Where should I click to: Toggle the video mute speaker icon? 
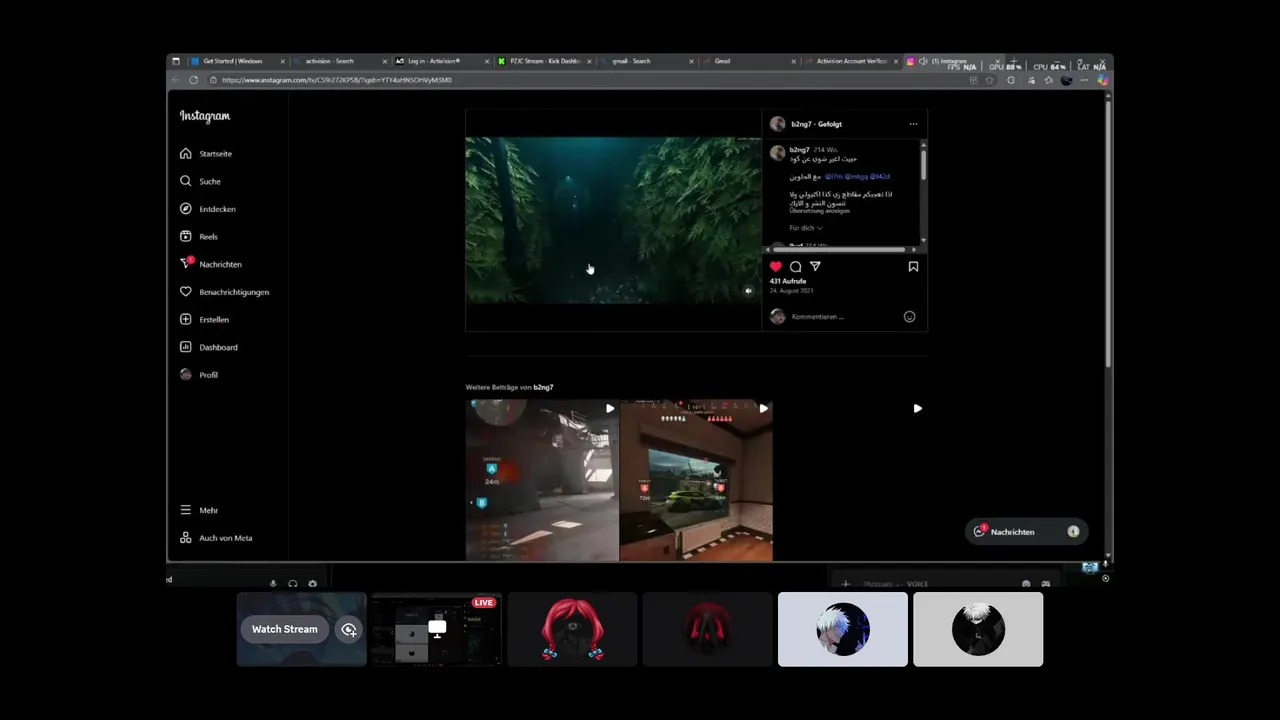click(x=748, y=291)
